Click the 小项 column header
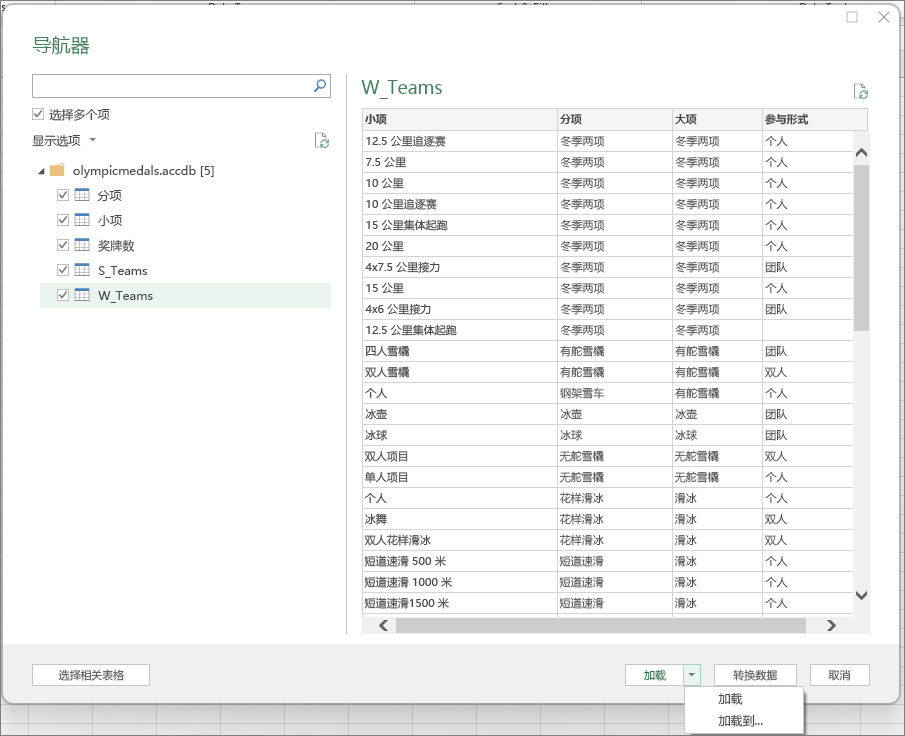Screen dimensions: 905x736 click(x=459, y=119)
